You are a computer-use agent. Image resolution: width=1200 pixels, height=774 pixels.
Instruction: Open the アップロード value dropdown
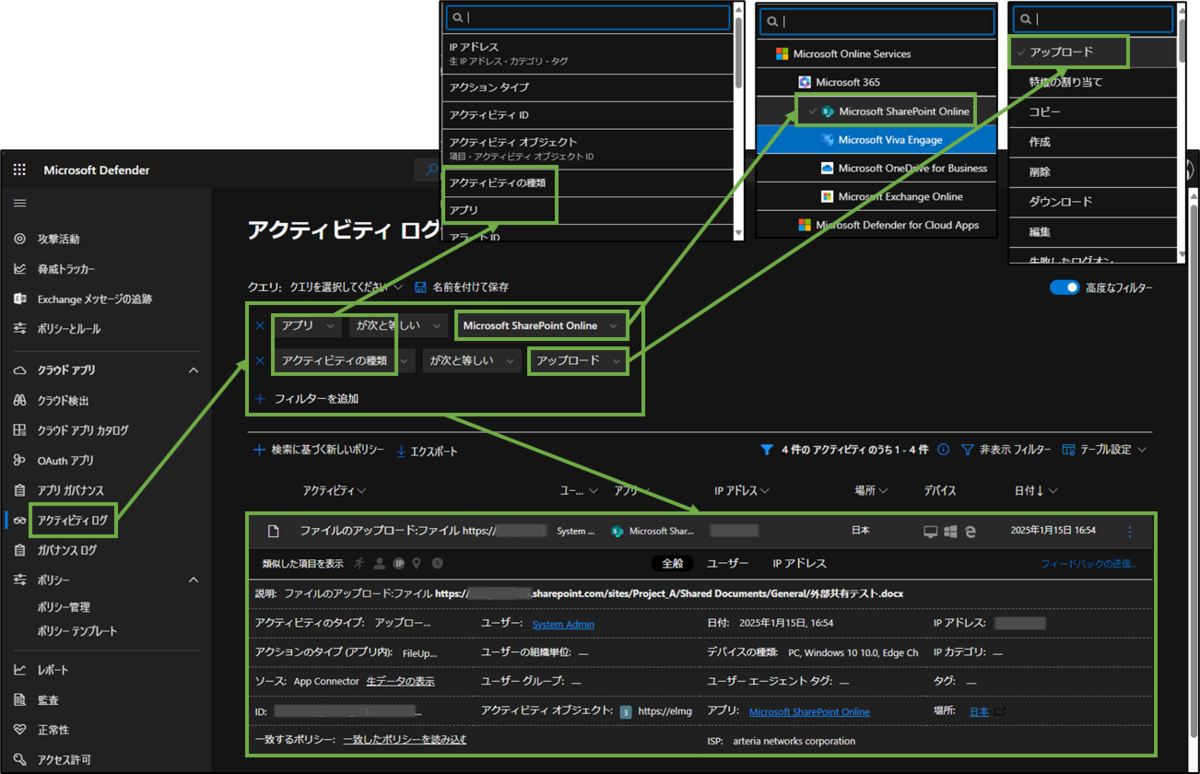point(577,361)
